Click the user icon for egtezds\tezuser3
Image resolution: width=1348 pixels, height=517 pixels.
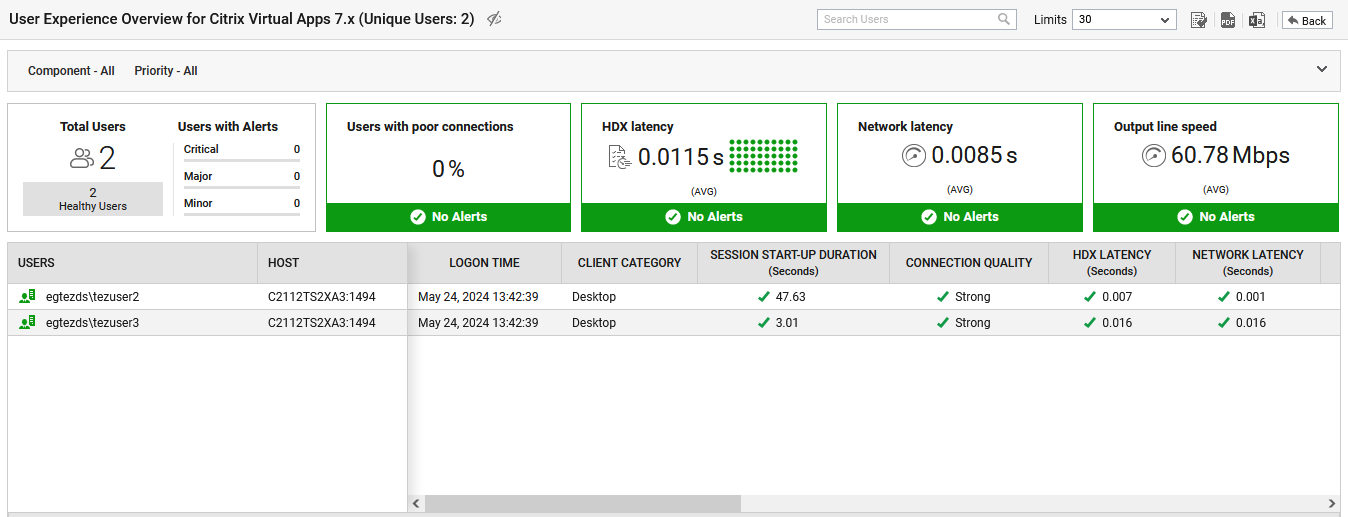tap(27, 322)
